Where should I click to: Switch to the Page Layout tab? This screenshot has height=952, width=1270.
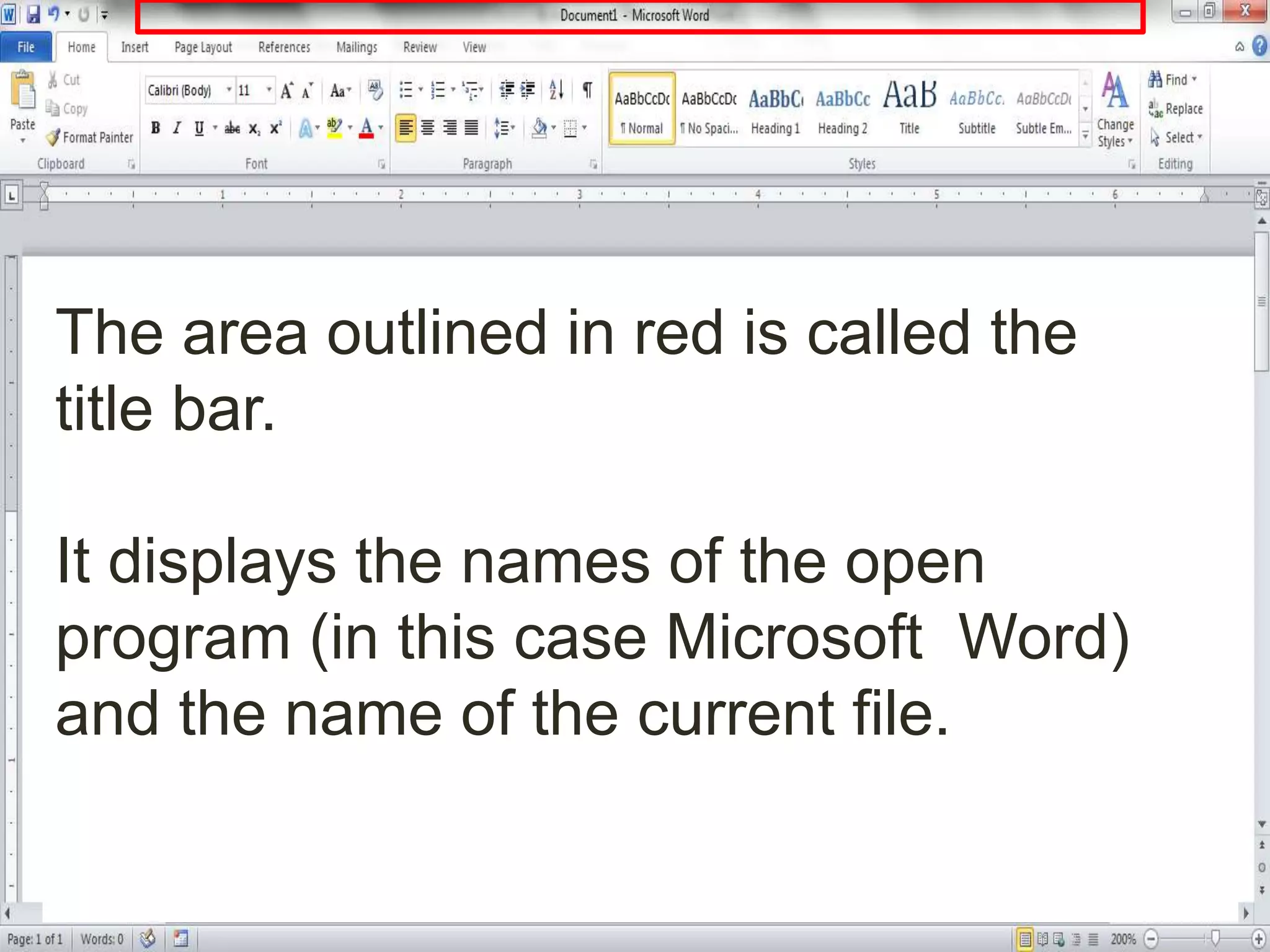coord(203,48)
